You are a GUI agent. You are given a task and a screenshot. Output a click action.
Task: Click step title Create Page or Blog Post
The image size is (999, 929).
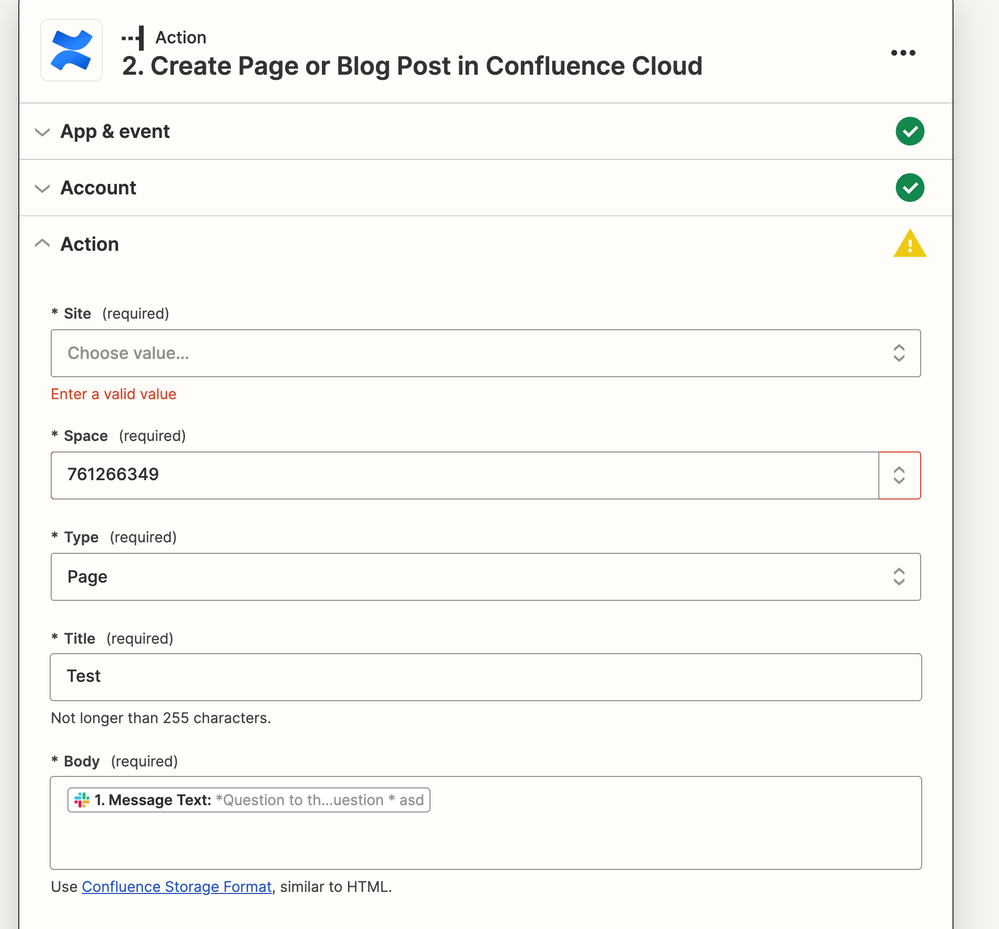click(412, 66)
